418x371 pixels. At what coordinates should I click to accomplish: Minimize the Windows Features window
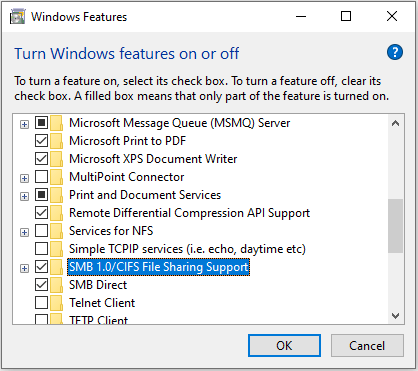click(301, 16)
